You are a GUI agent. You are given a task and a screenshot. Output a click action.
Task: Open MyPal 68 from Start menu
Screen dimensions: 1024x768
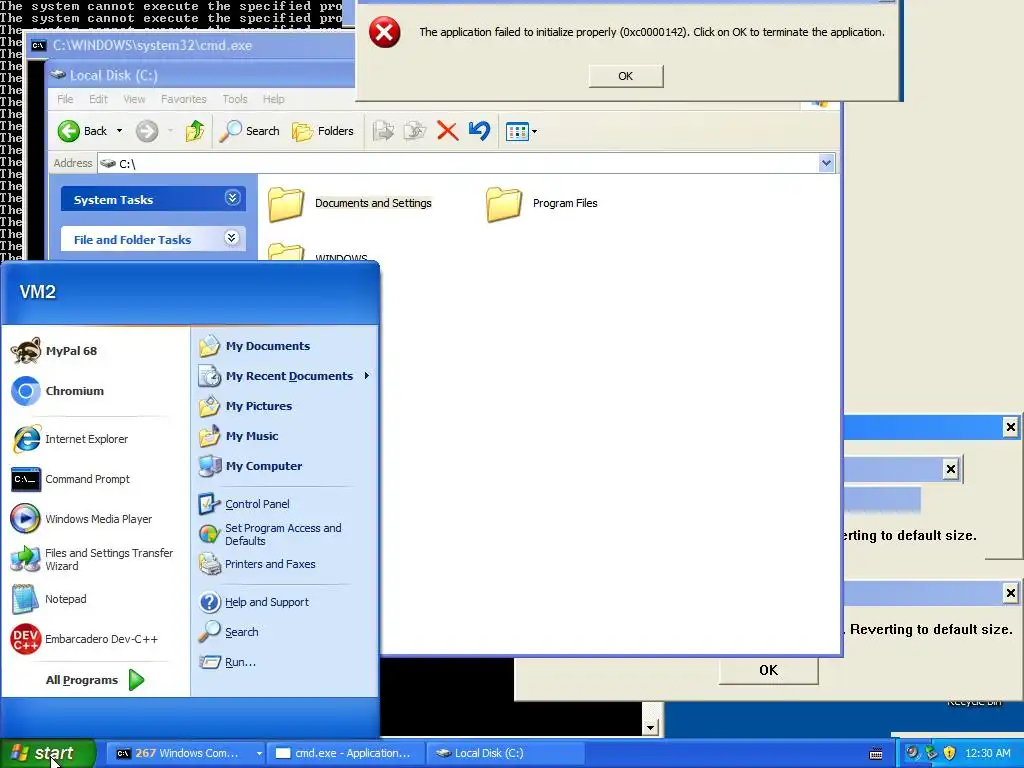click(54, 351)
